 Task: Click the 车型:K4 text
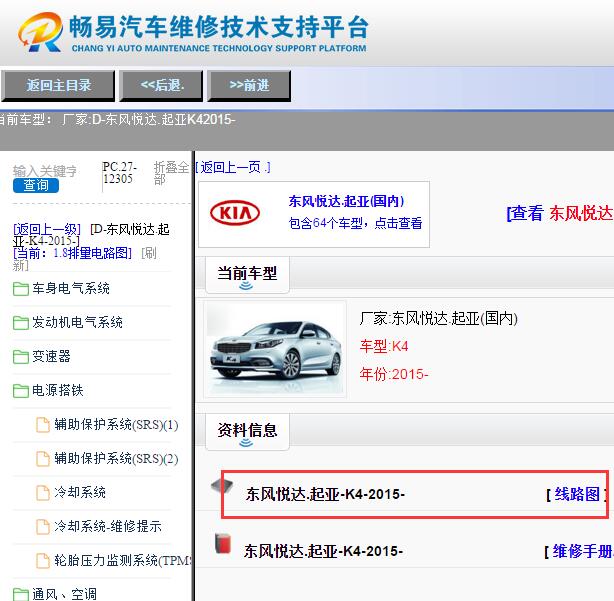(384, 347)
